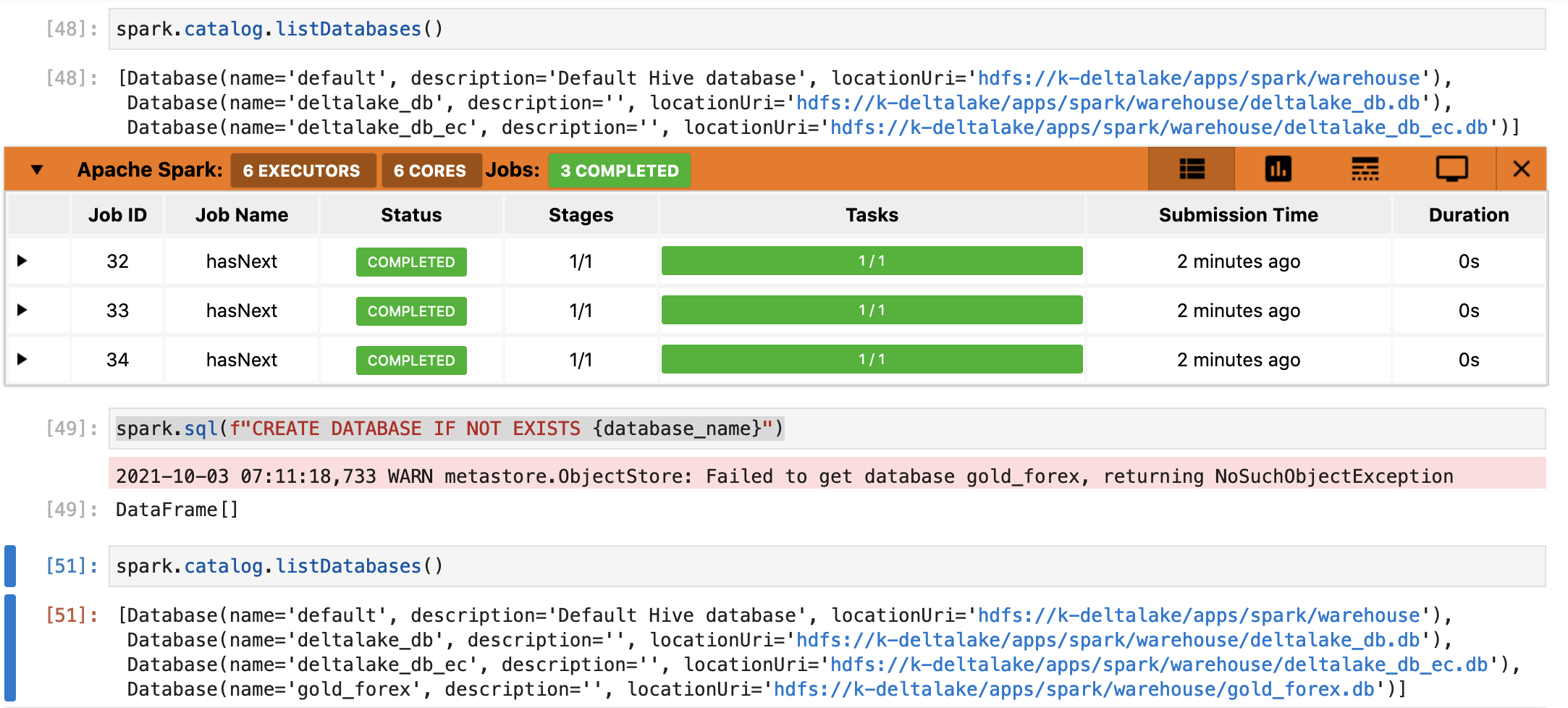
Task: Click inside cell 48 code input
Action: tap(827, 29)
